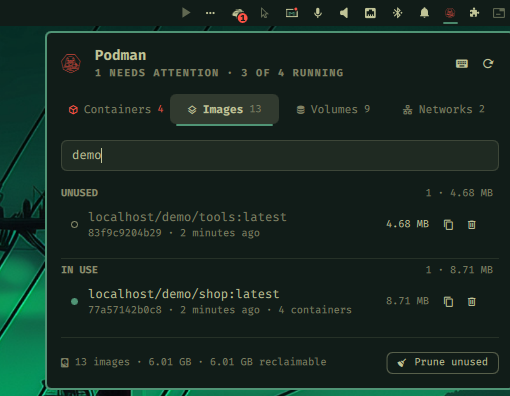Click the 4 containers label on shop image
The width and height of the screenshot is (510, 396).
coord(315,310)
